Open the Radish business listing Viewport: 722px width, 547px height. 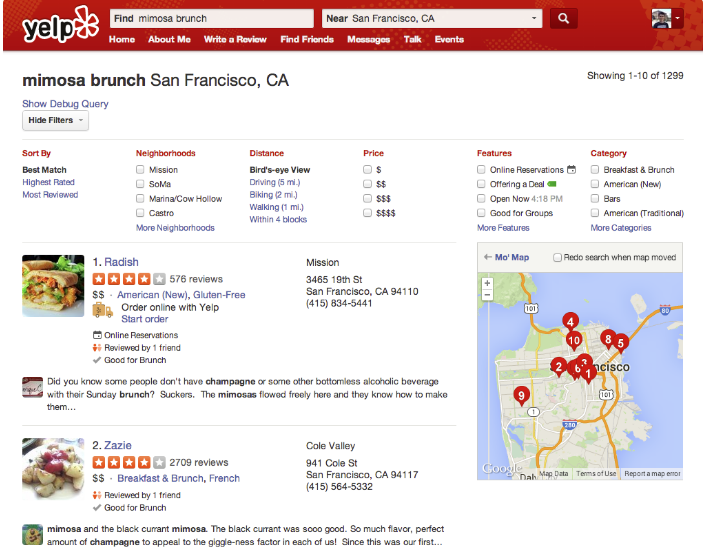click(121, 262)
